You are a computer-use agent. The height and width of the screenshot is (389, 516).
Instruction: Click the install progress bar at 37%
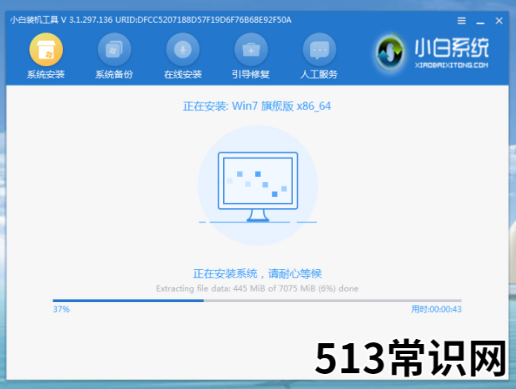(257, 301)
